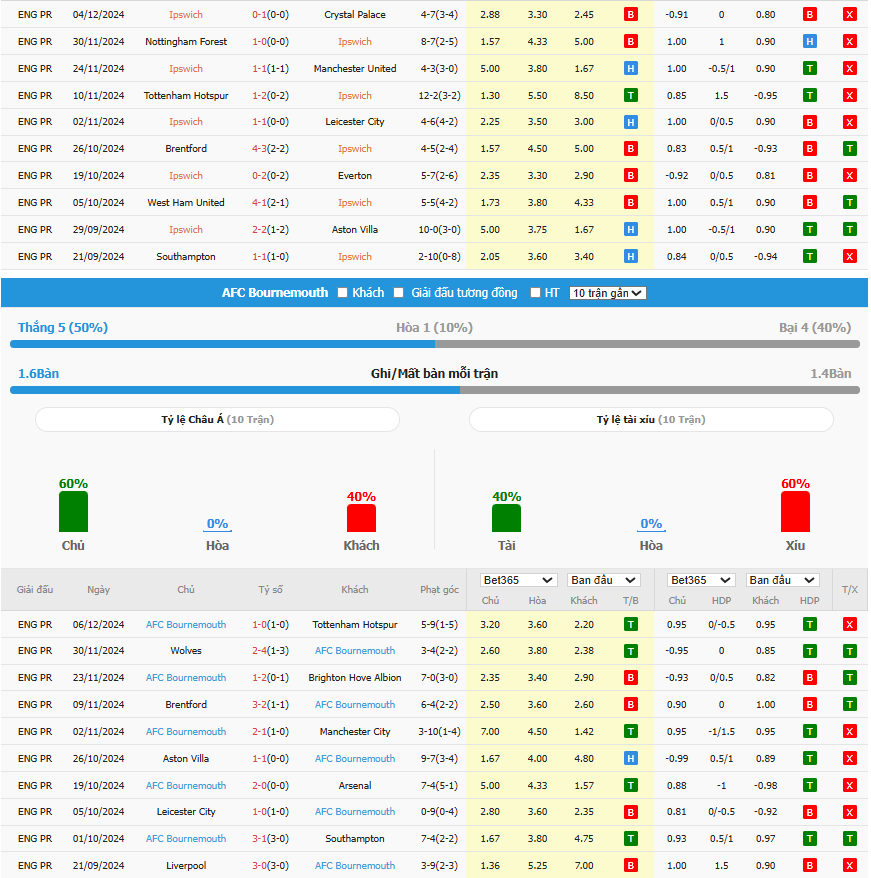Click green T badge in Southampton–Ipswich row
871x878 pixels.
coord(809,256)
